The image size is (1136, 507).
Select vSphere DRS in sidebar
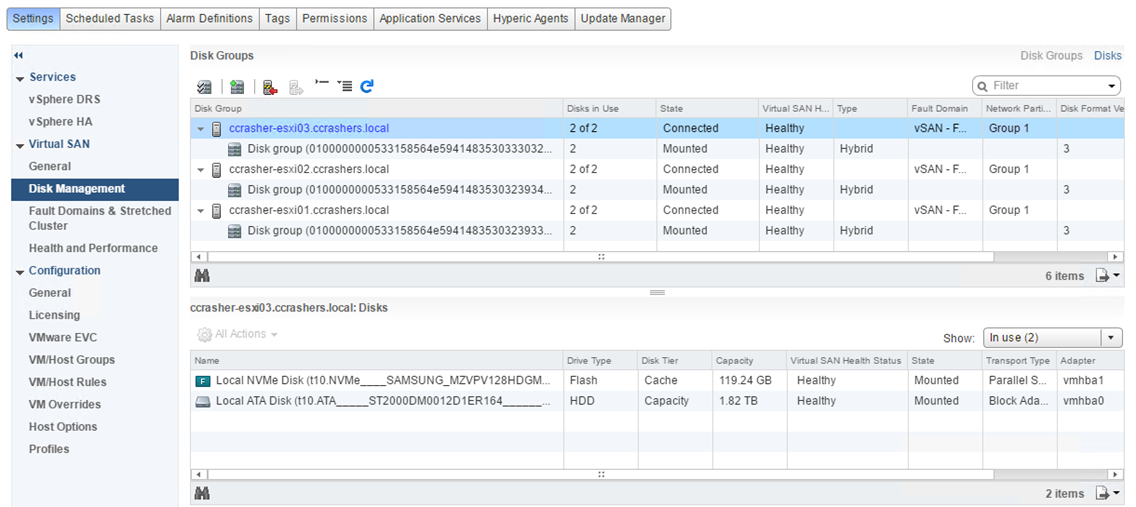pyautogui.click(x=64, y=99)
